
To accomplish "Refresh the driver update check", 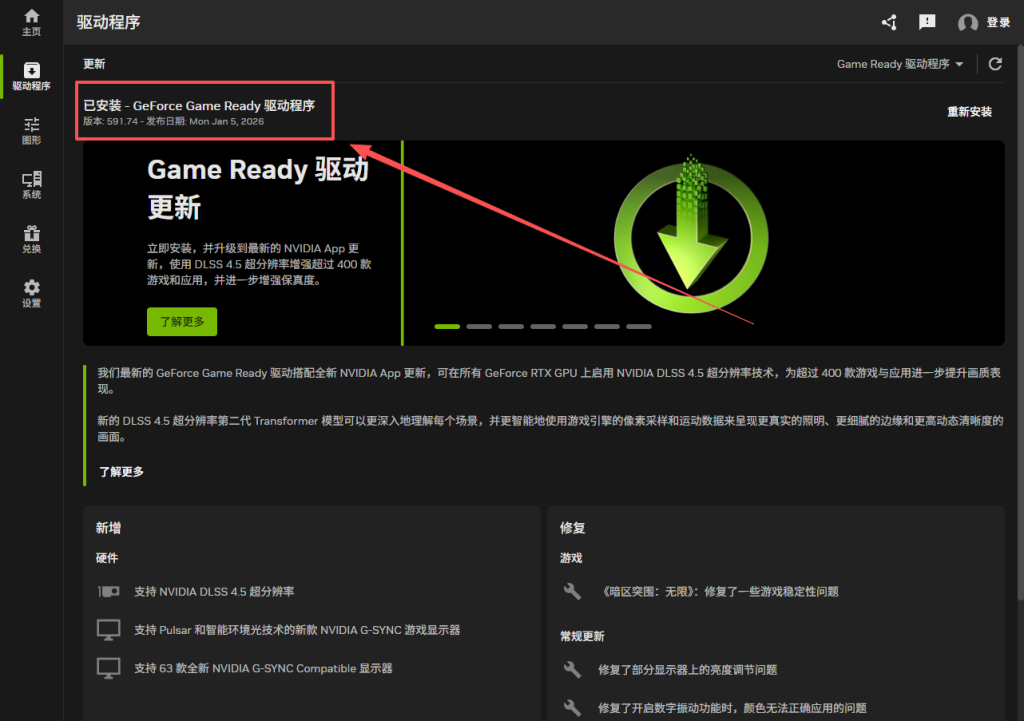I will (995, 64).
